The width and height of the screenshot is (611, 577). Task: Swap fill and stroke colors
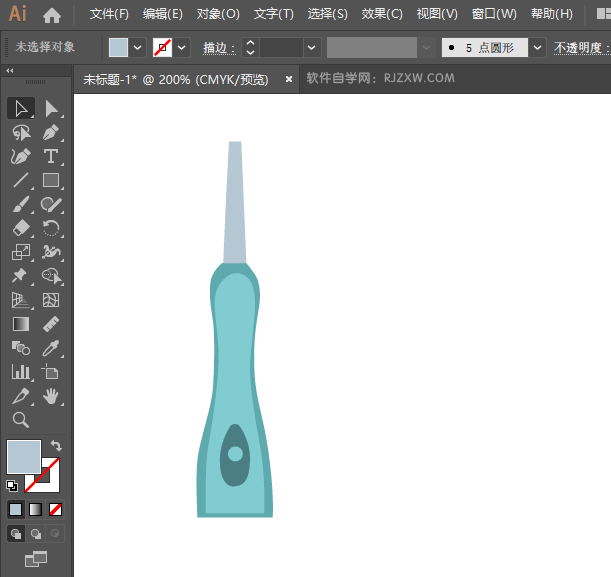pyautogui.click(x=56, y=446)
